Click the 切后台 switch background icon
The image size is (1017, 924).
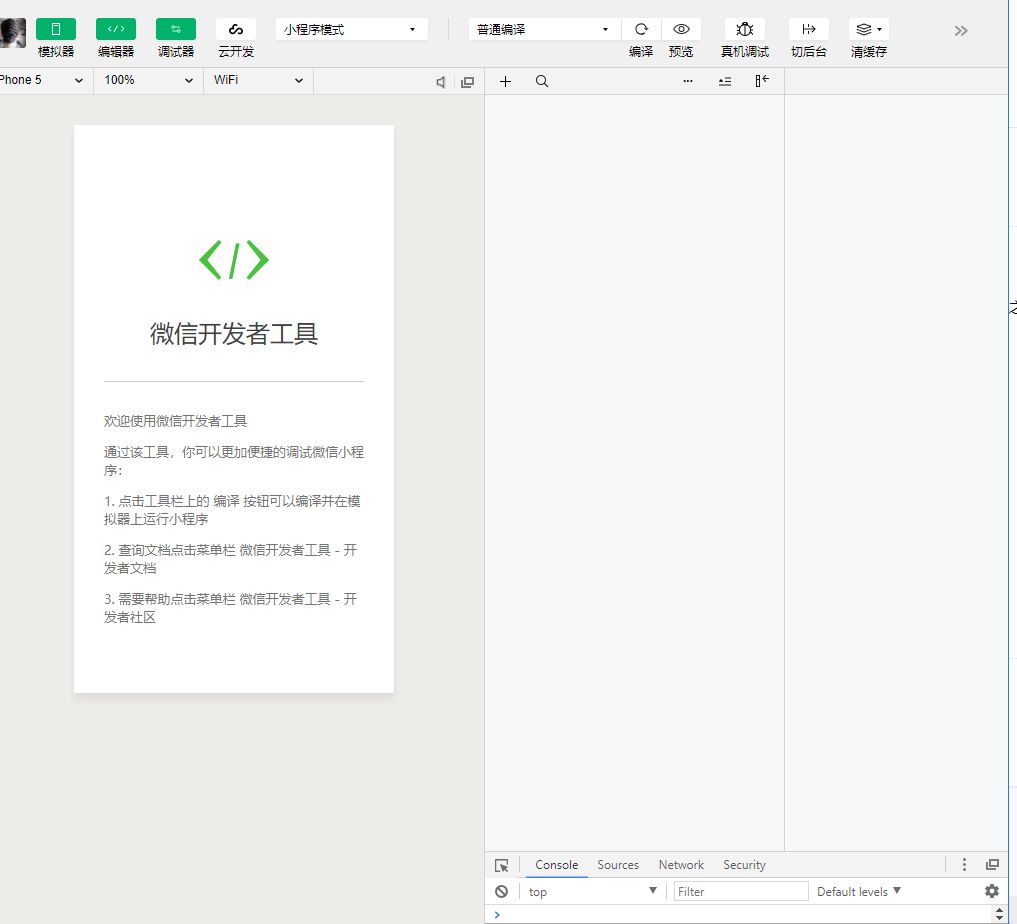point(809,29)
